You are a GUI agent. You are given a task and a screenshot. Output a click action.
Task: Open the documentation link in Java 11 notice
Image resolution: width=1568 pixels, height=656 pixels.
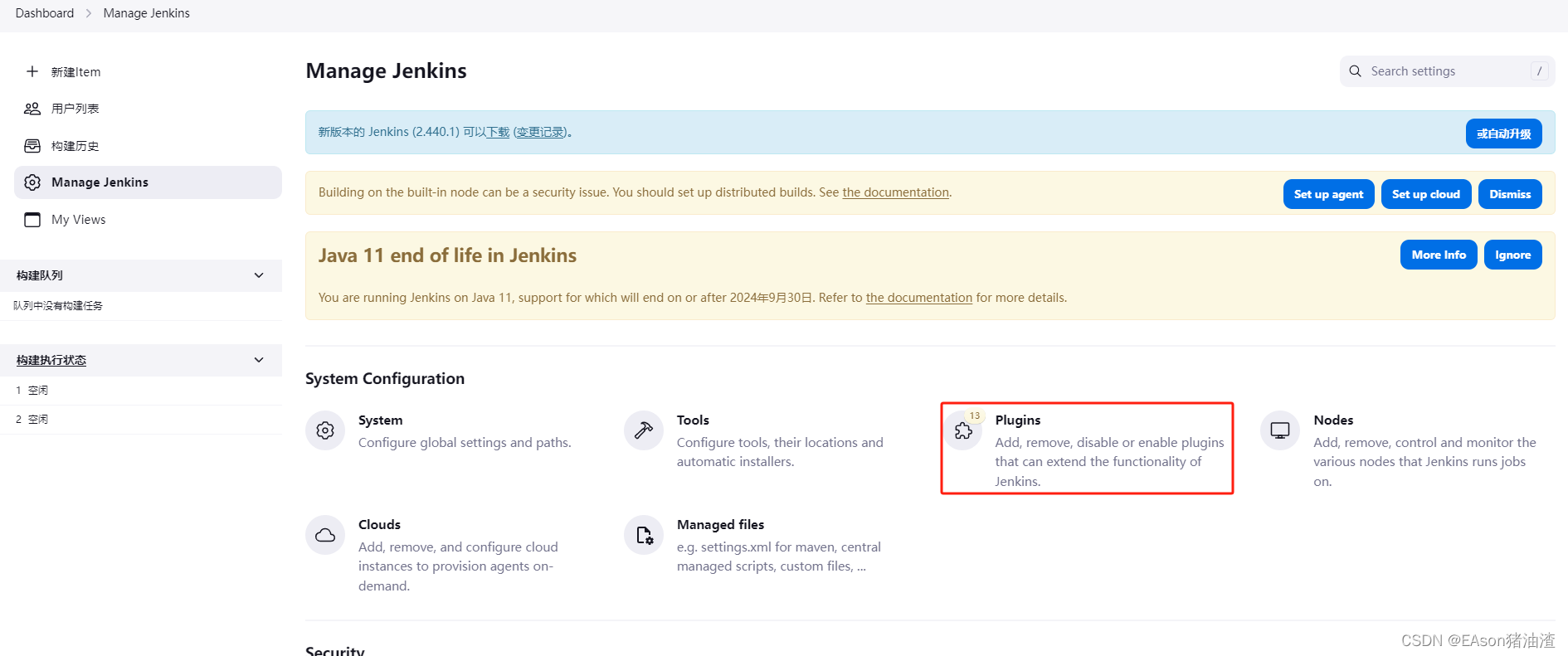click(x=918, y=298)
